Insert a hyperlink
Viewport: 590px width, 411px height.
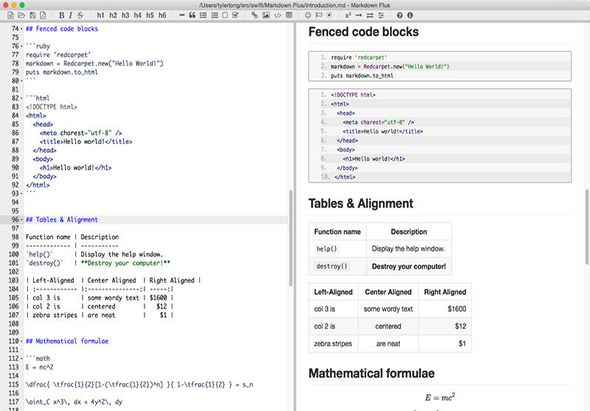click(x=255, y=15)
